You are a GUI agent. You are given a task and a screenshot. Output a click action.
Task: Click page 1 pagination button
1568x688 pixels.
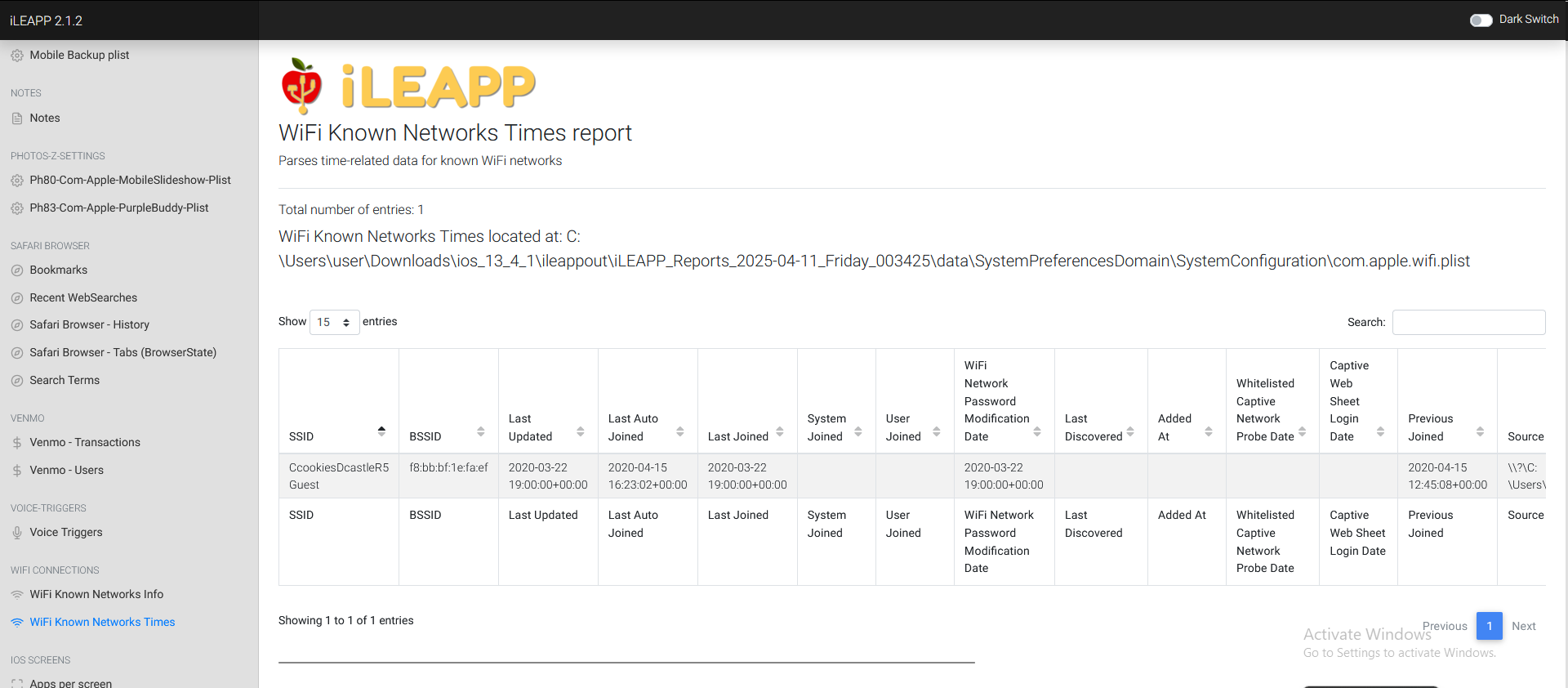[x=1490, y=627]
